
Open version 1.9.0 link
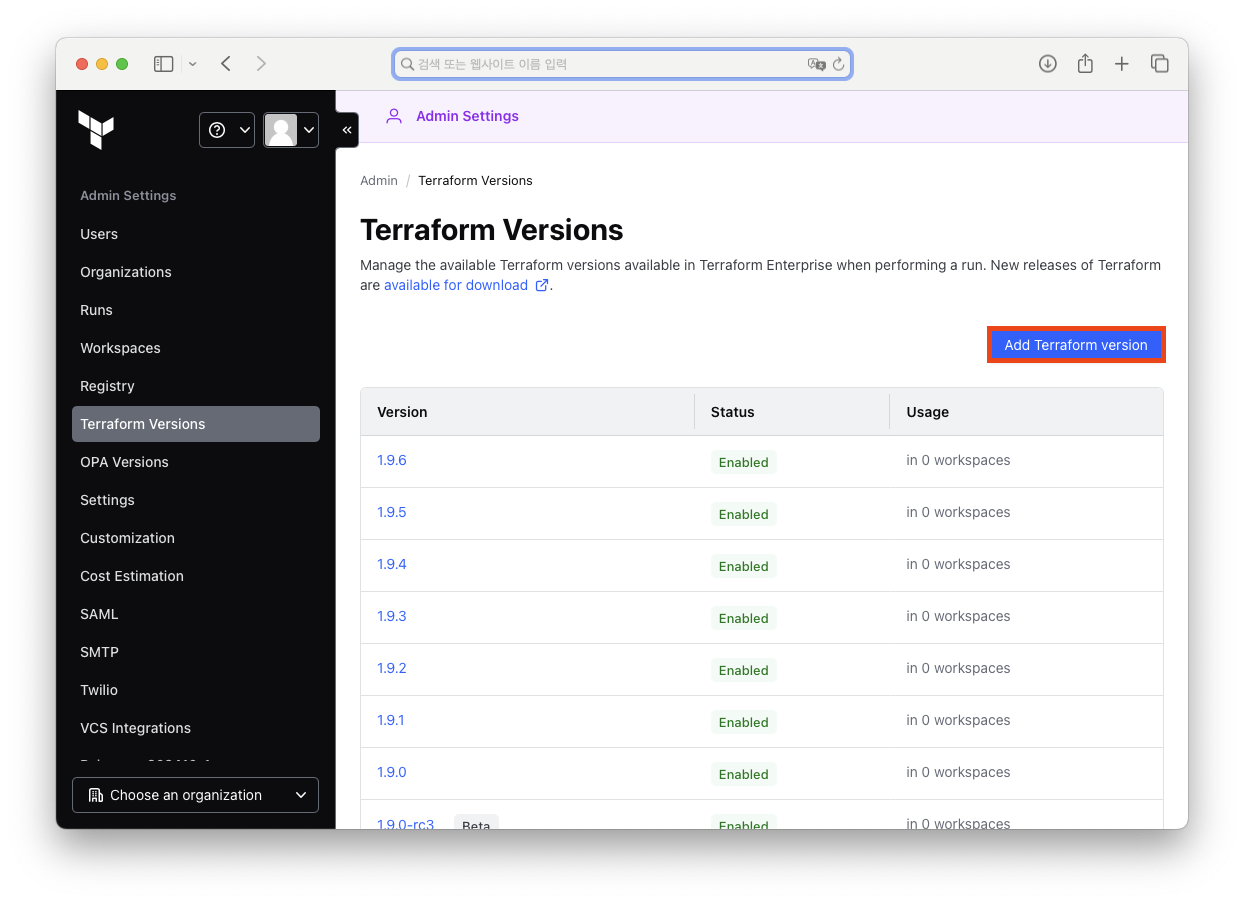tap(392, 772)
